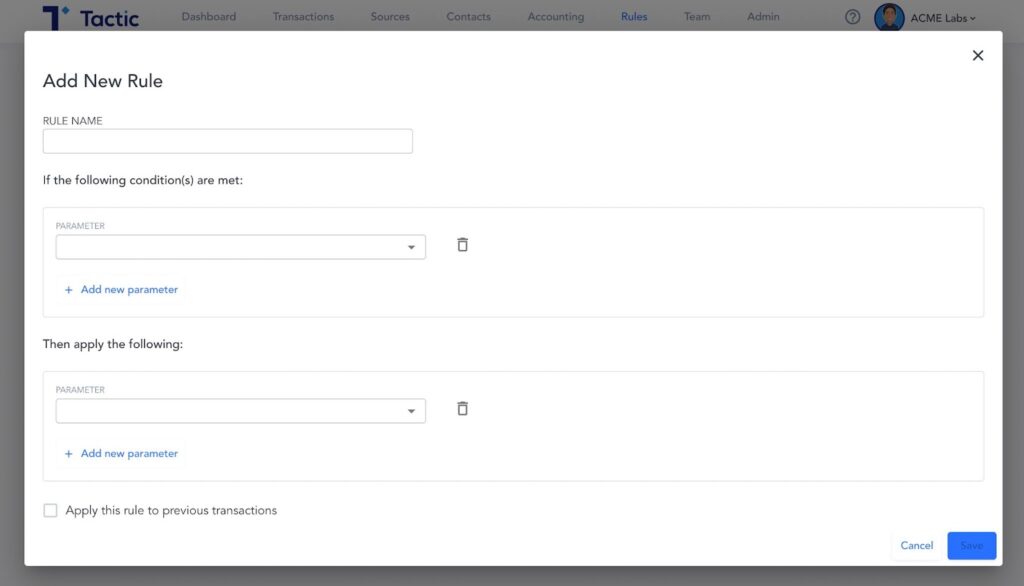Viewport: 1024px width, 586px height.
Task: Go to the Dashboard tab
Action: pos(208,16)
